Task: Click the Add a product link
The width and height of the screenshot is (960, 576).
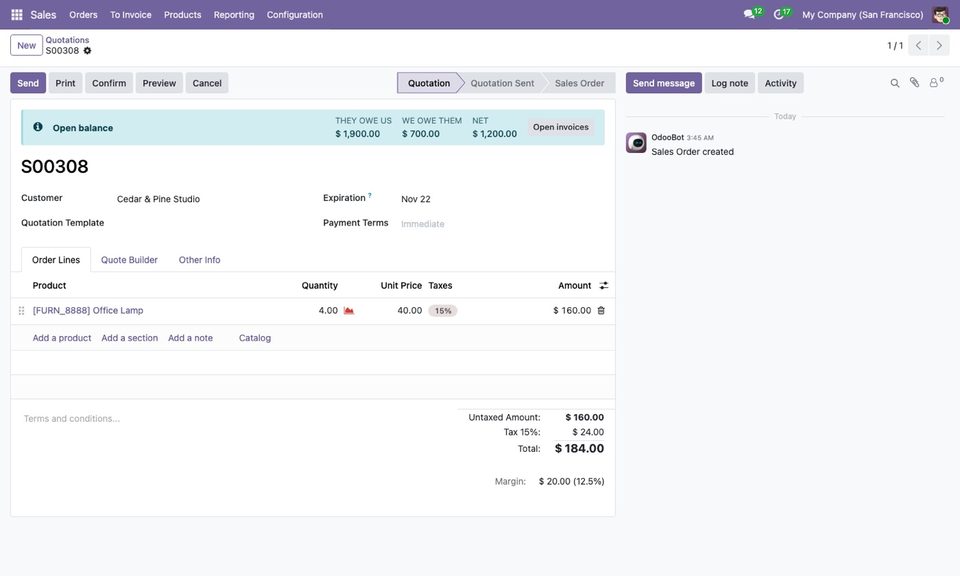Action: pyautogui.click(x=62, y=338)
